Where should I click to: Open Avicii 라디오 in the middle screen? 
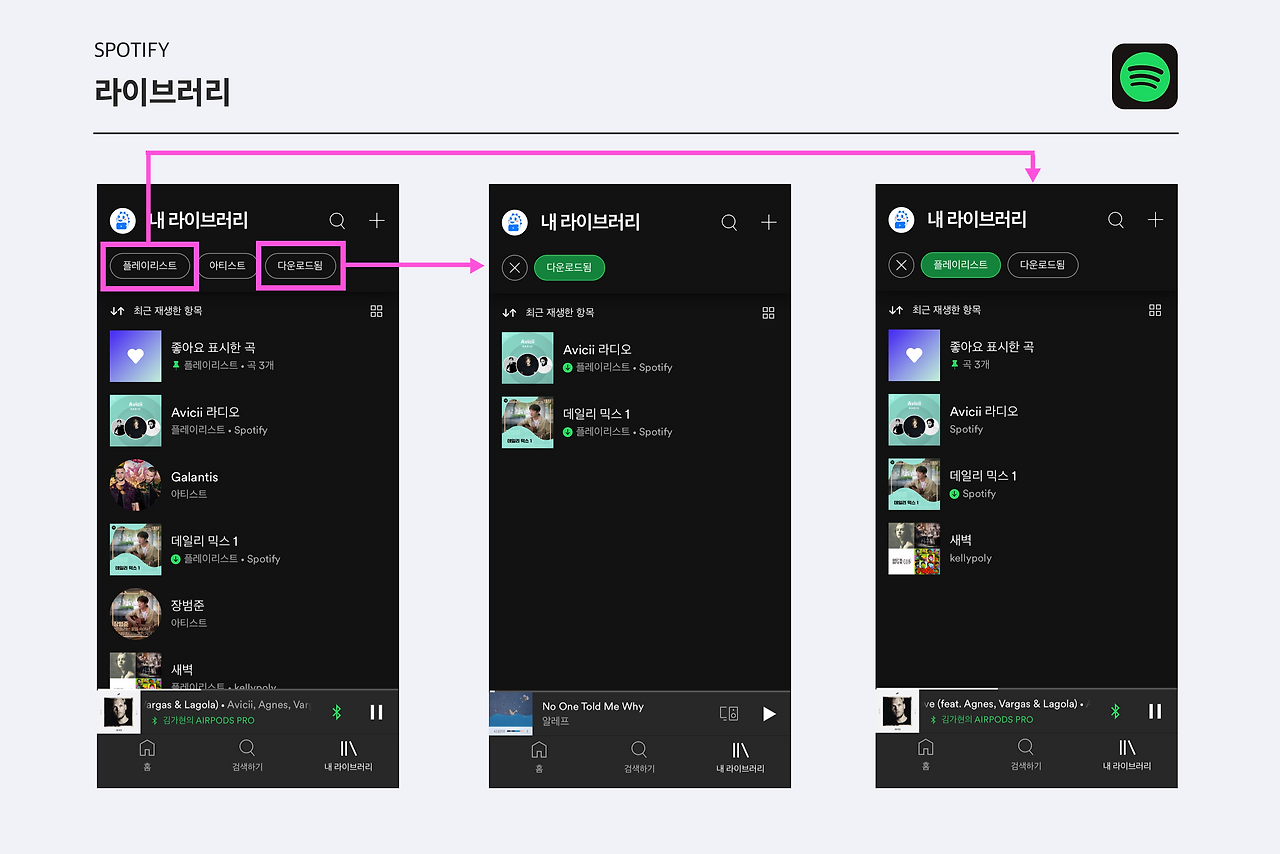640,358
